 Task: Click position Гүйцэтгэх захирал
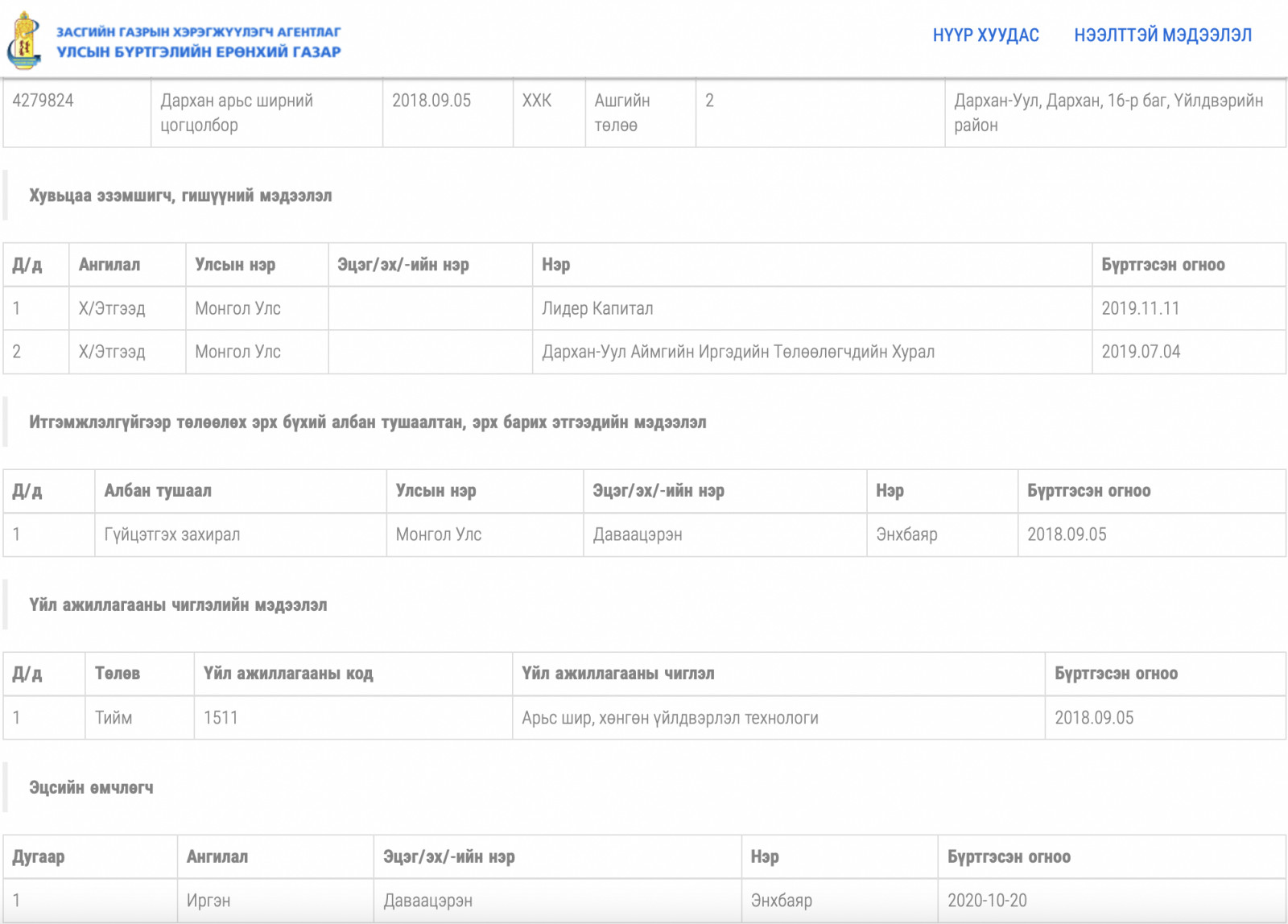172,534
